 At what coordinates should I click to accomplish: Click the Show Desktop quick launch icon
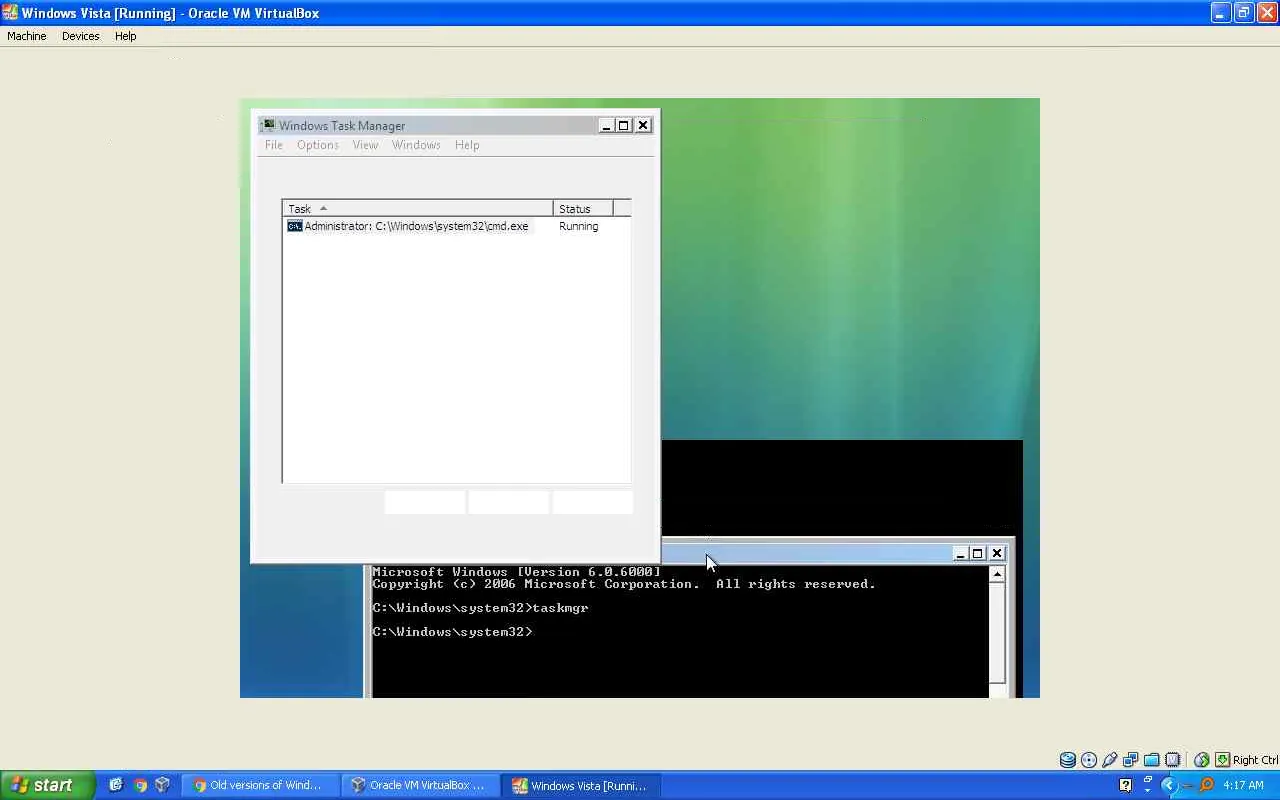(116, 785)
